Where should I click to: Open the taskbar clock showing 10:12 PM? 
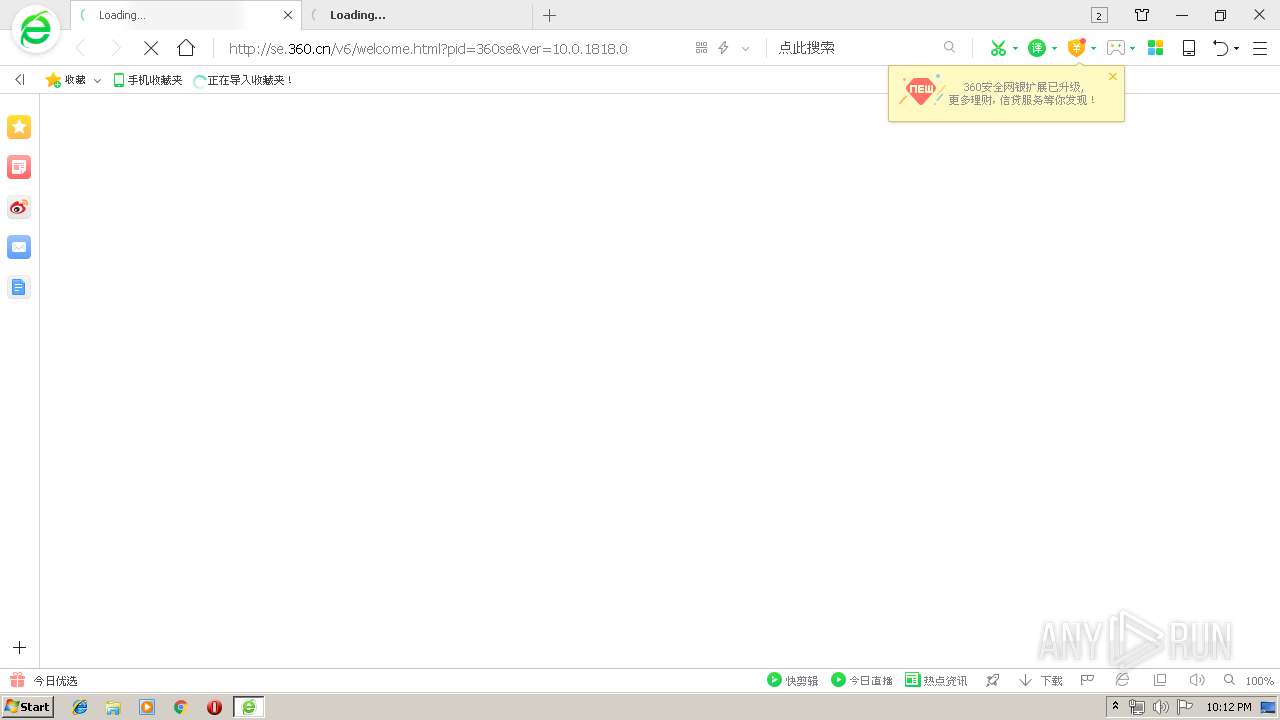tap(1228, 707)
